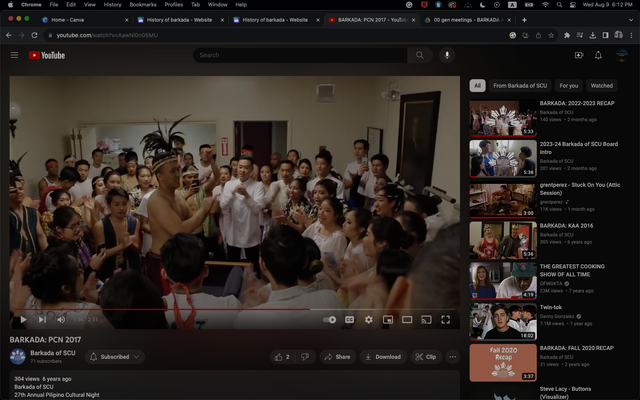Like the video with thumbs up

281,357
